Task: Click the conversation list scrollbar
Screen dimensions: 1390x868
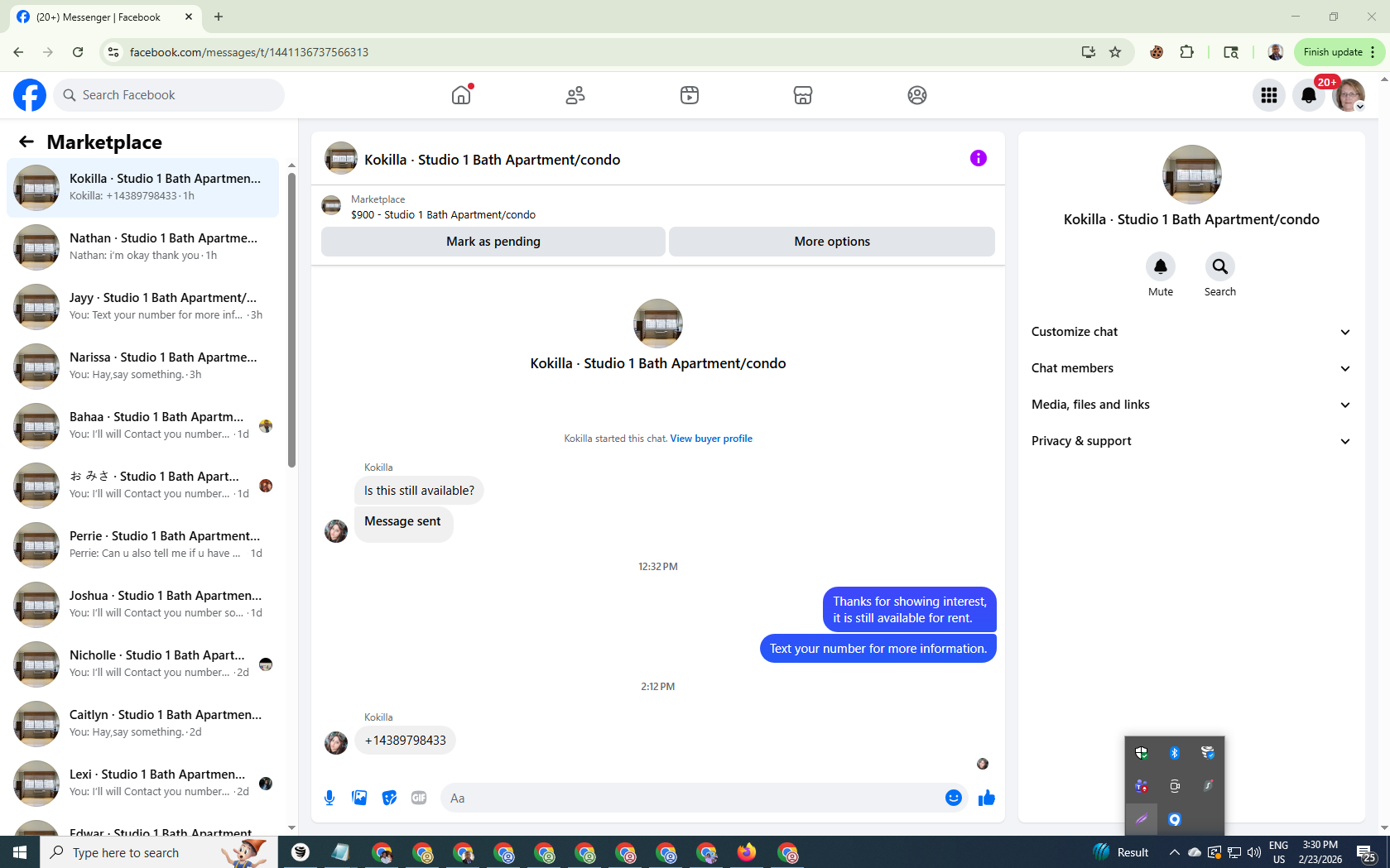Action: 291,319
